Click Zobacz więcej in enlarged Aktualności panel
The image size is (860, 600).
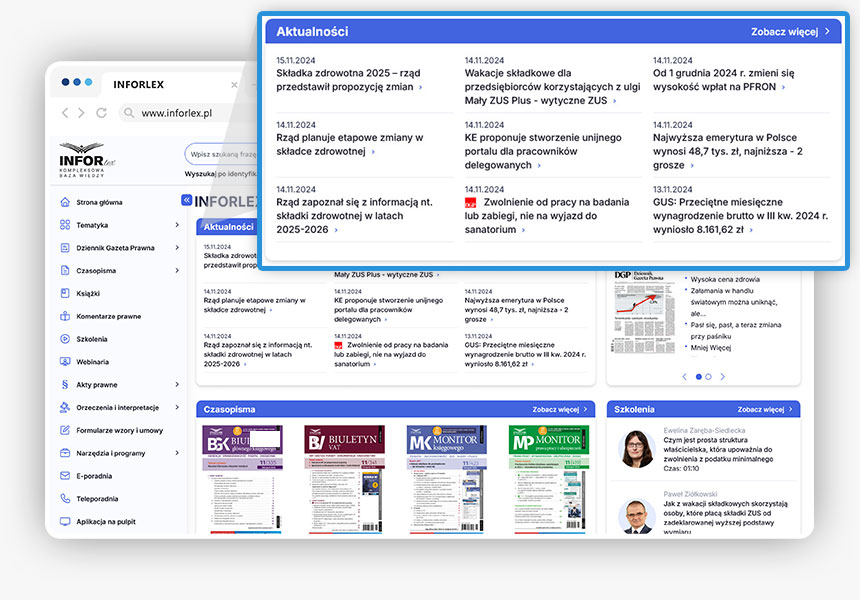790,32
